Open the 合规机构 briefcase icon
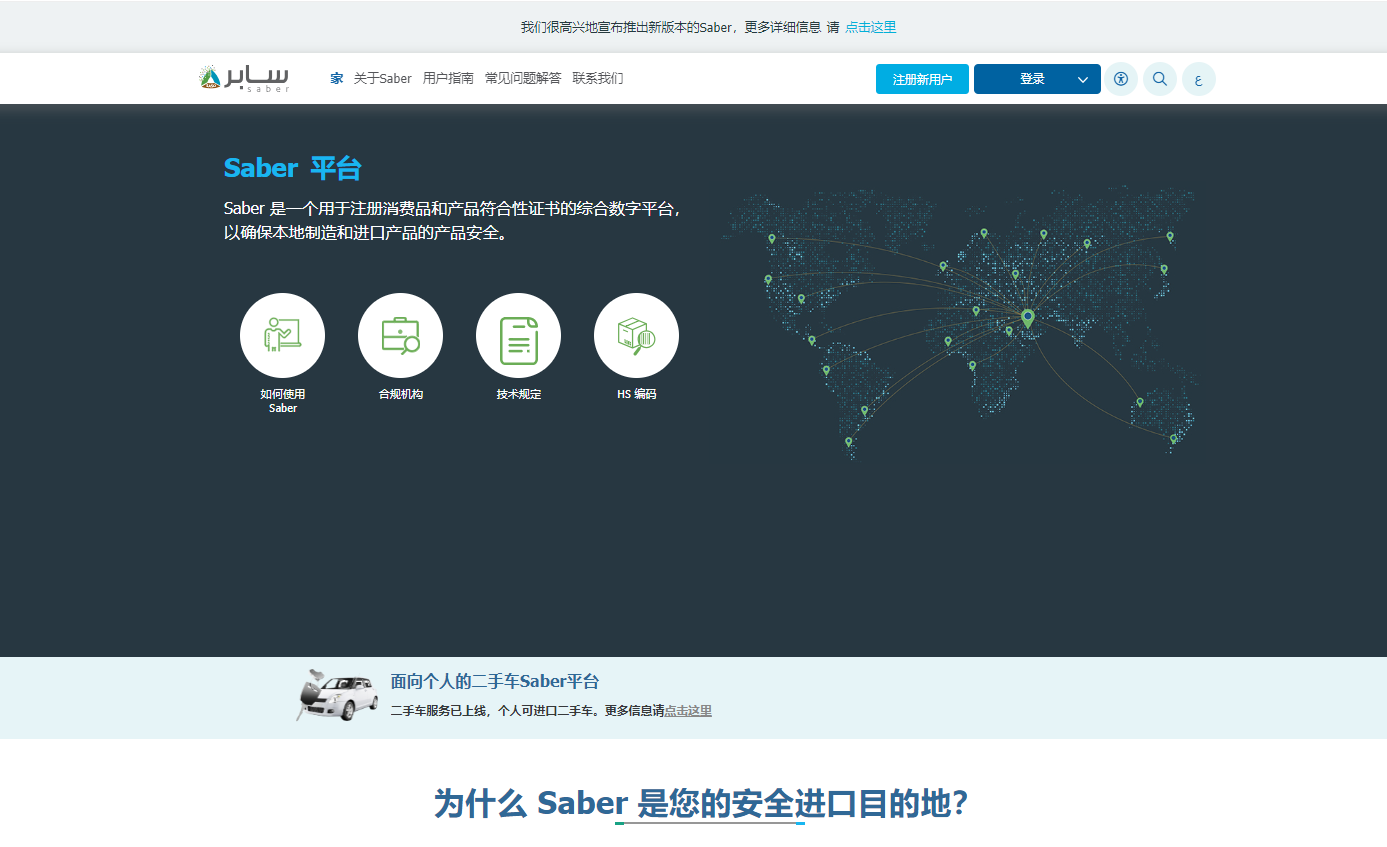Image resolution: width=1387 pixels, height=847 pixels. pyautogui.click(x=400, y=336)
